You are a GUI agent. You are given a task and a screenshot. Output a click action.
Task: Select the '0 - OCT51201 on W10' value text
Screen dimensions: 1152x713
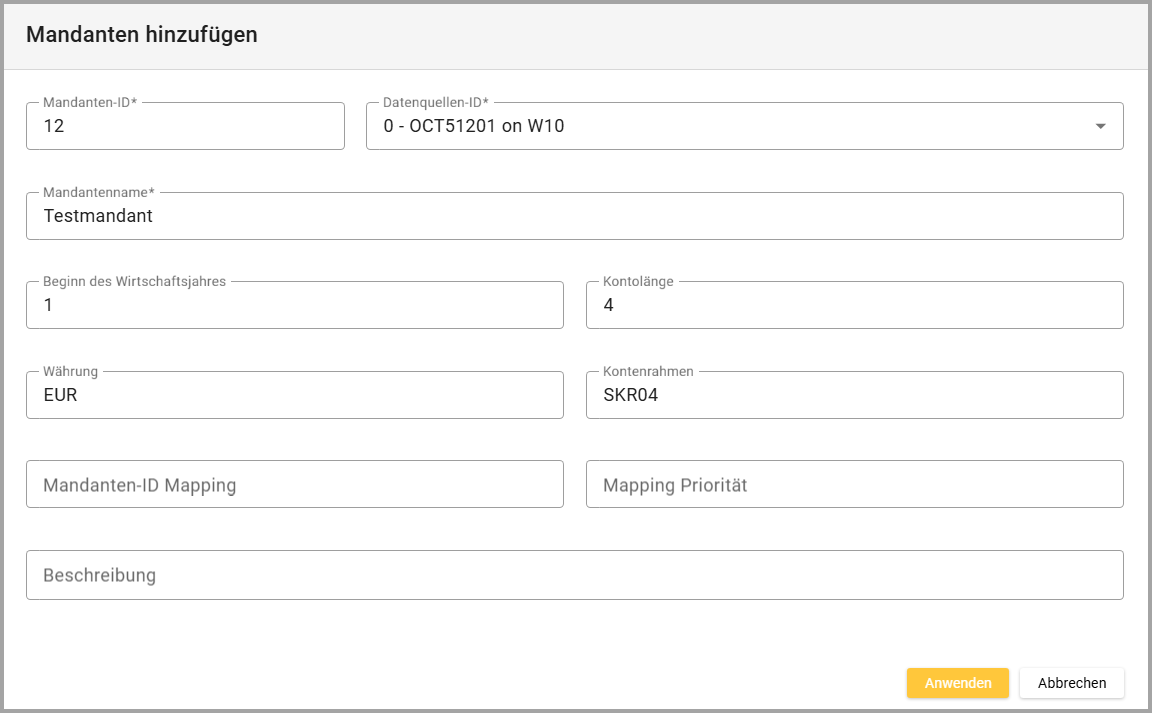point(474,127)
